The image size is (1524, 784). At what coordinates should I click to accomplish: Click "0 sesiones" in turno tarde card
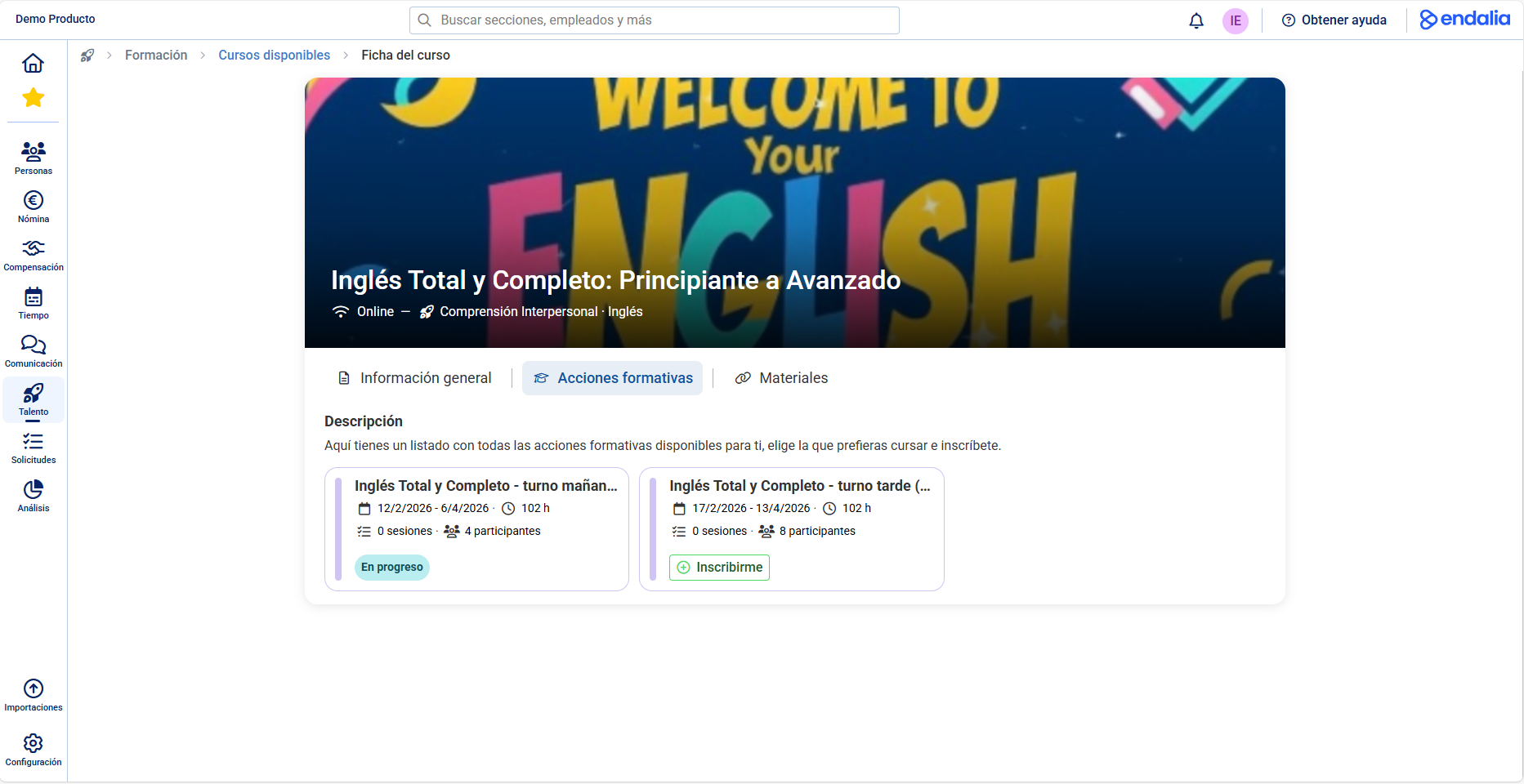click(719, 531)
